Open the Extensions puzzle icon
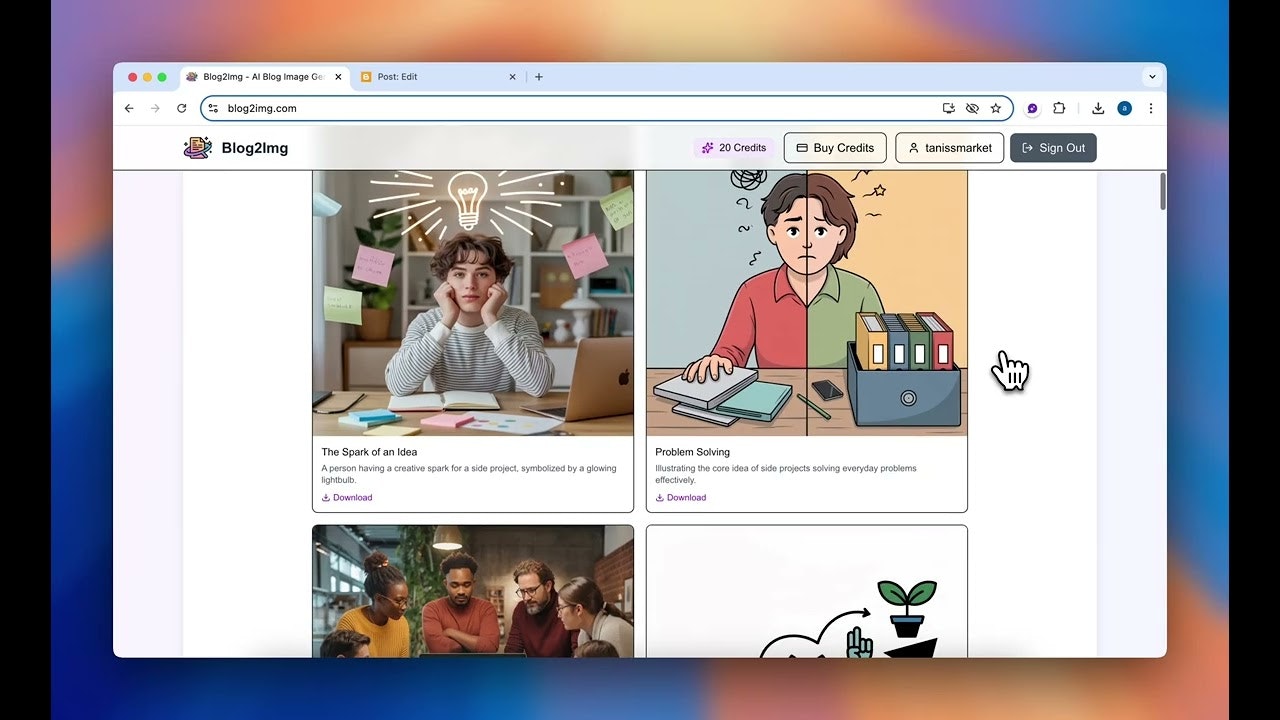1280x720 pixels. pos(1059,108)
